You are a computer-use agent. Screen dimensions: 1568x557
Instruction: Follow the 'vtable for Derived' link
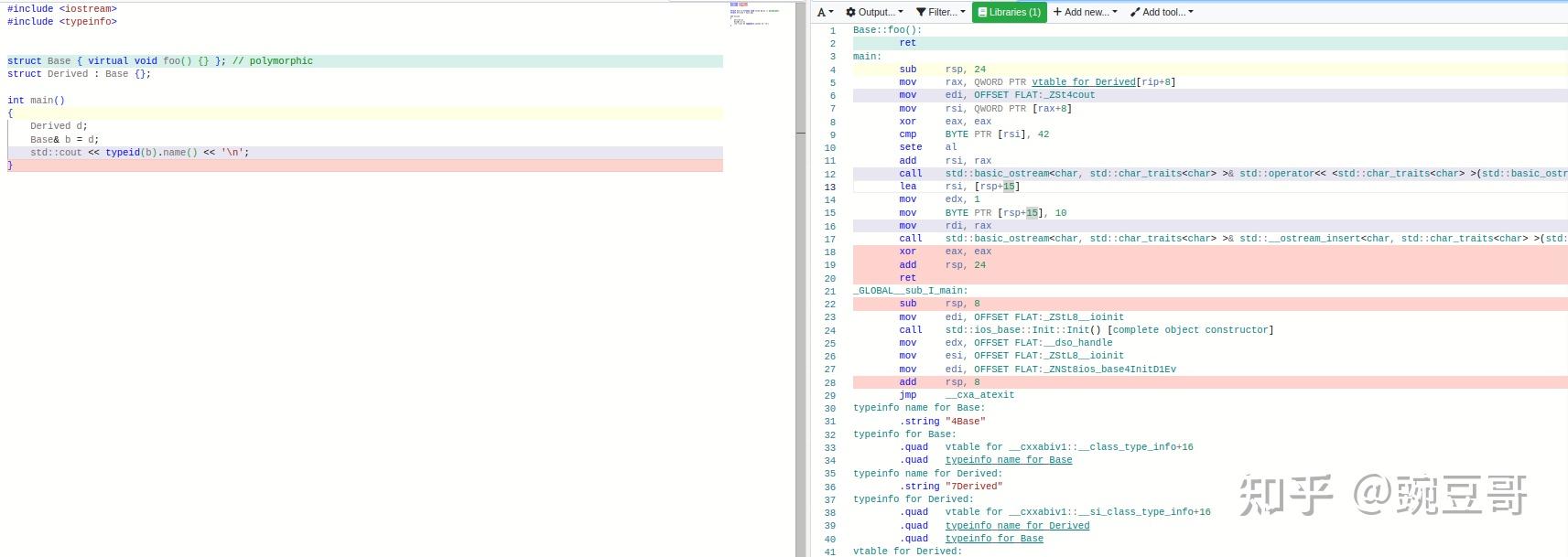(1084, 82)
